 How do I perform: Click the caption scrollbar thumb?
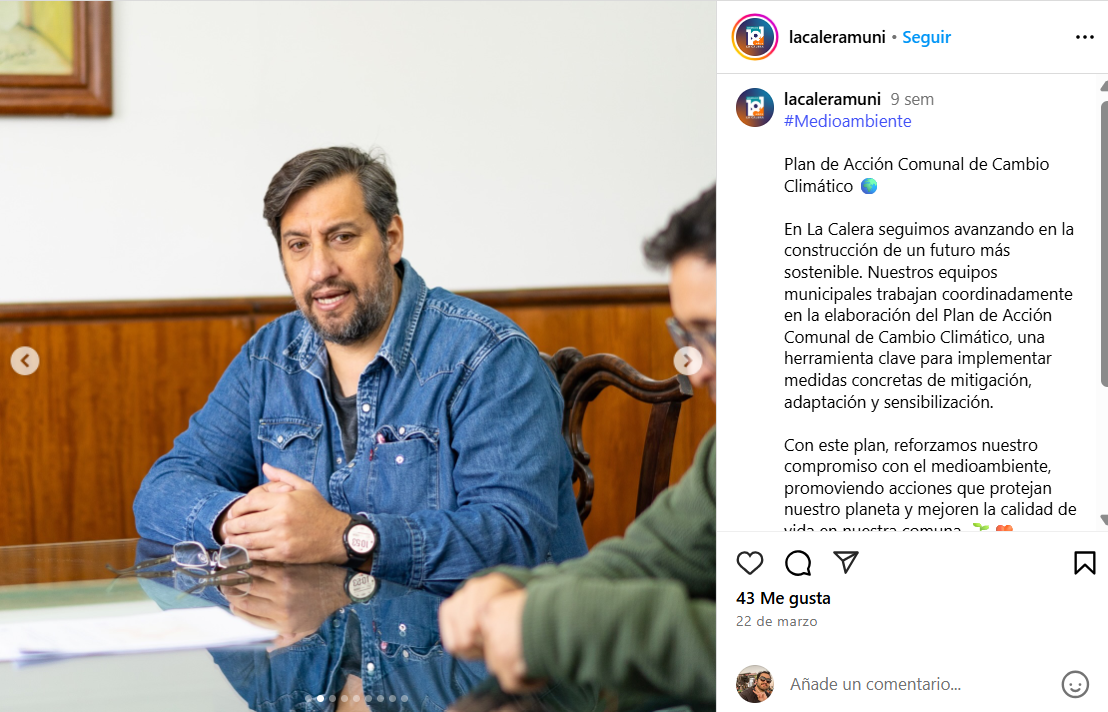pyautogui.click(x=1104, y=244)
